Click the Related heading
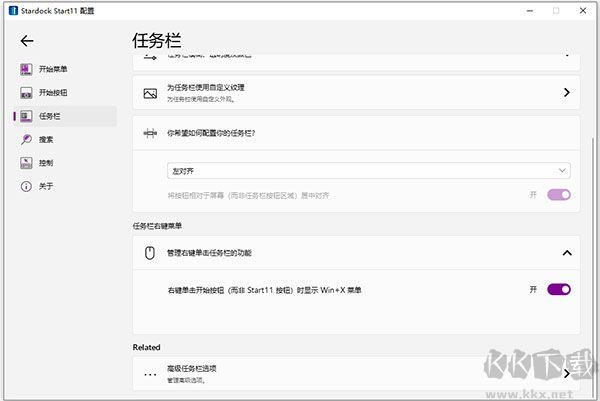 tap(146, 347)
